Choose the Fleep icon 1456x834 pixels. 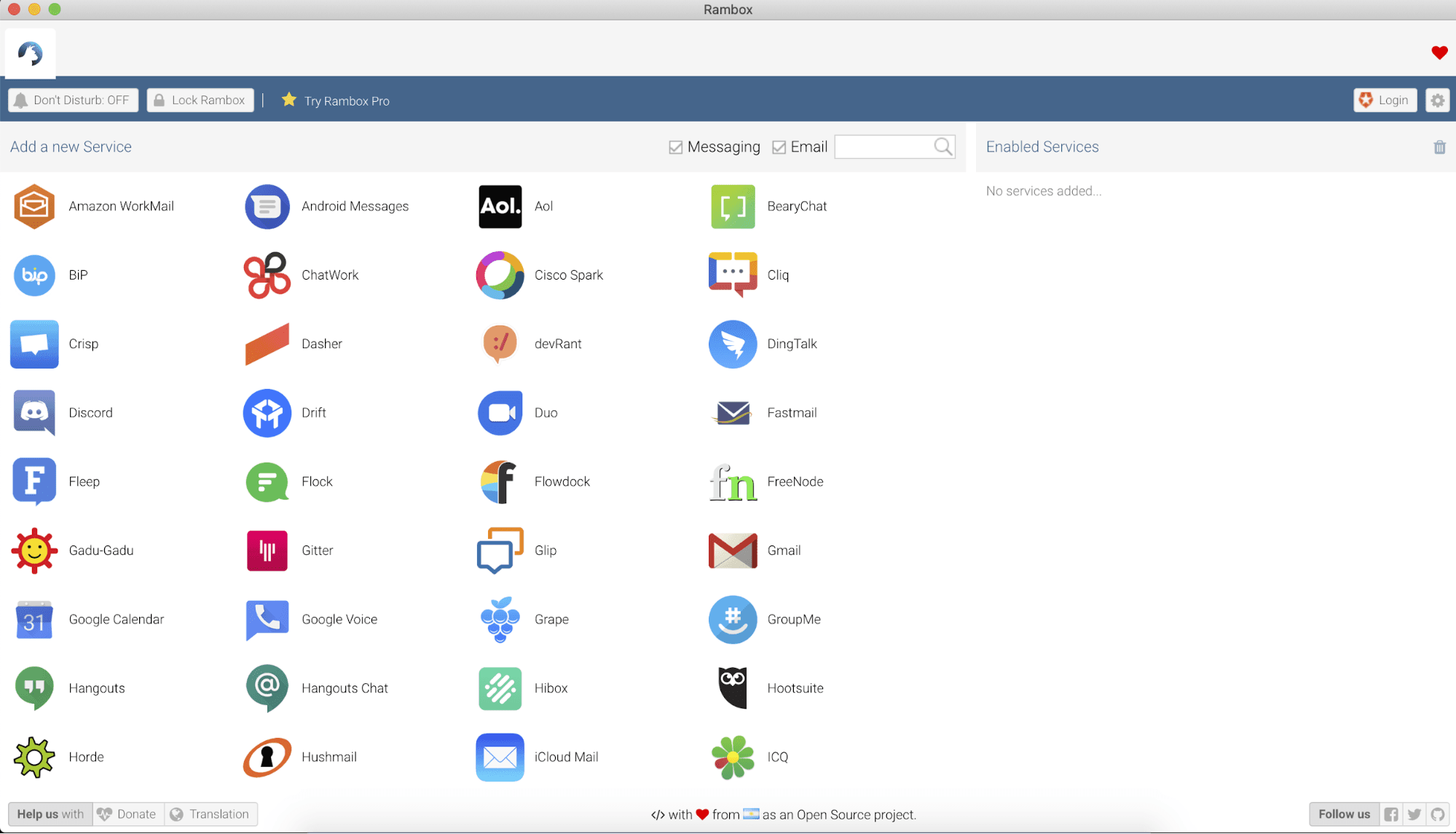point(34,482)
